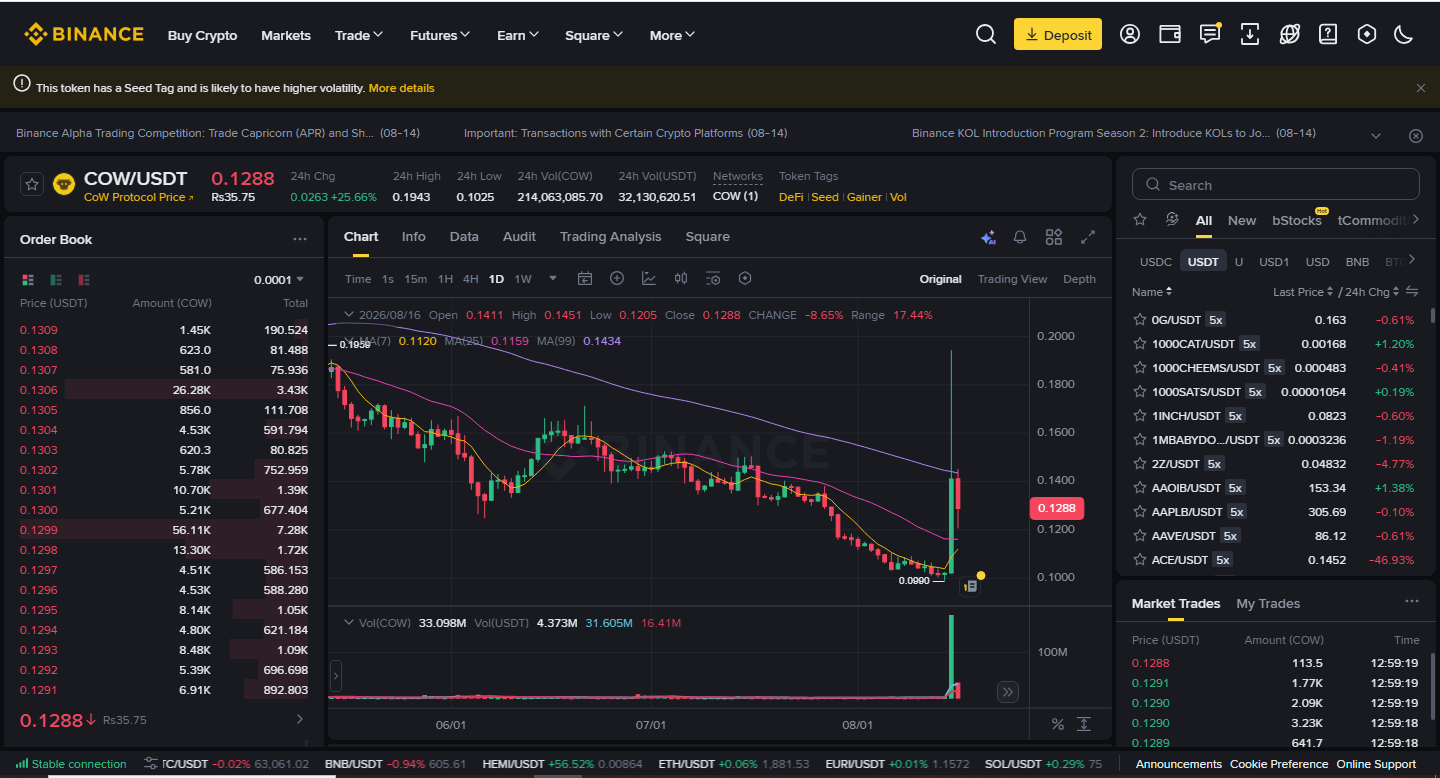Select the USDC quote currency filter
1440x778 pixels.
[x=1156, y=261]
